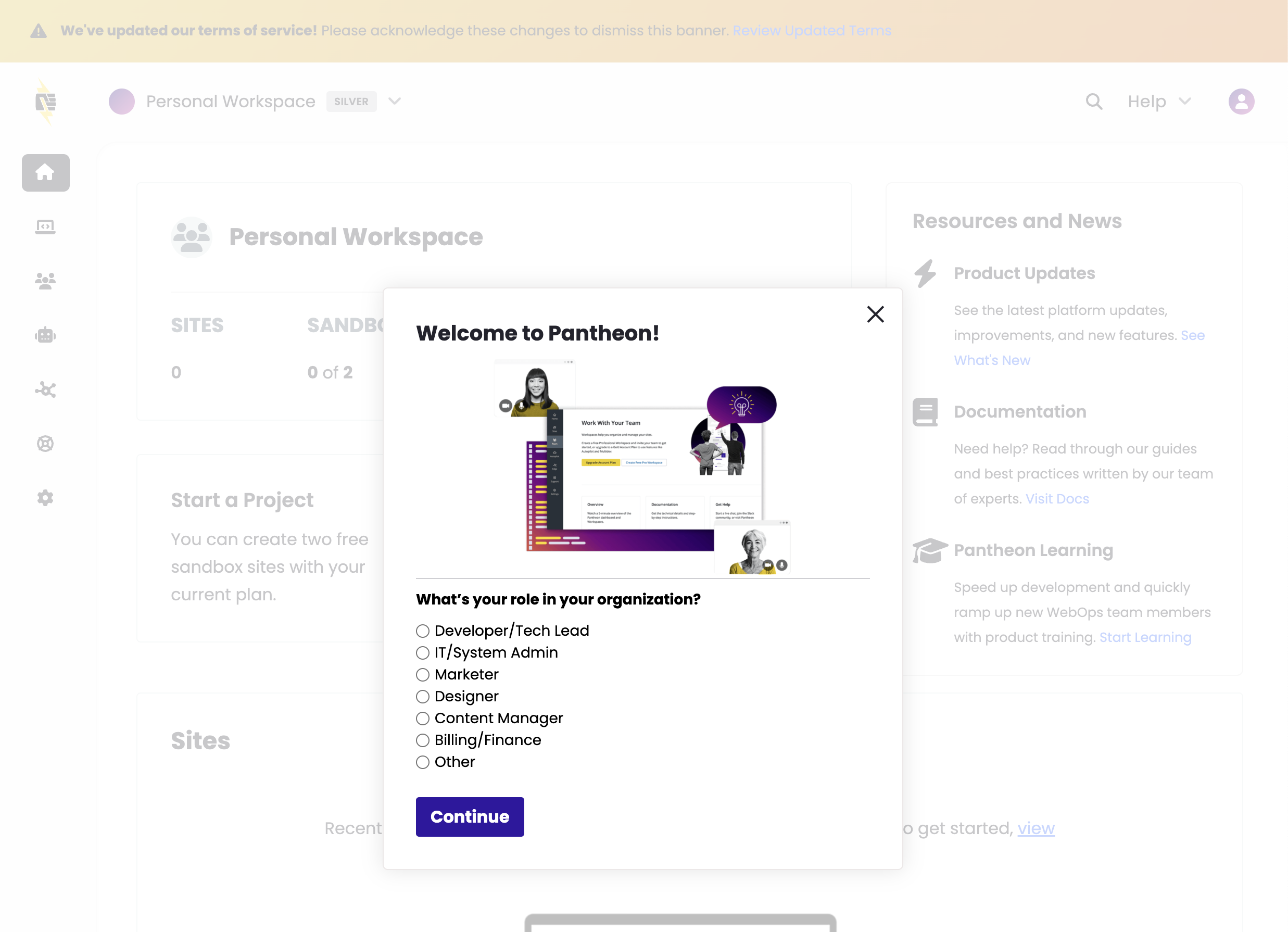This screenshot has height=932, width=1288.
Task: Click the Resources and News heading
Action: point(1017,221)
